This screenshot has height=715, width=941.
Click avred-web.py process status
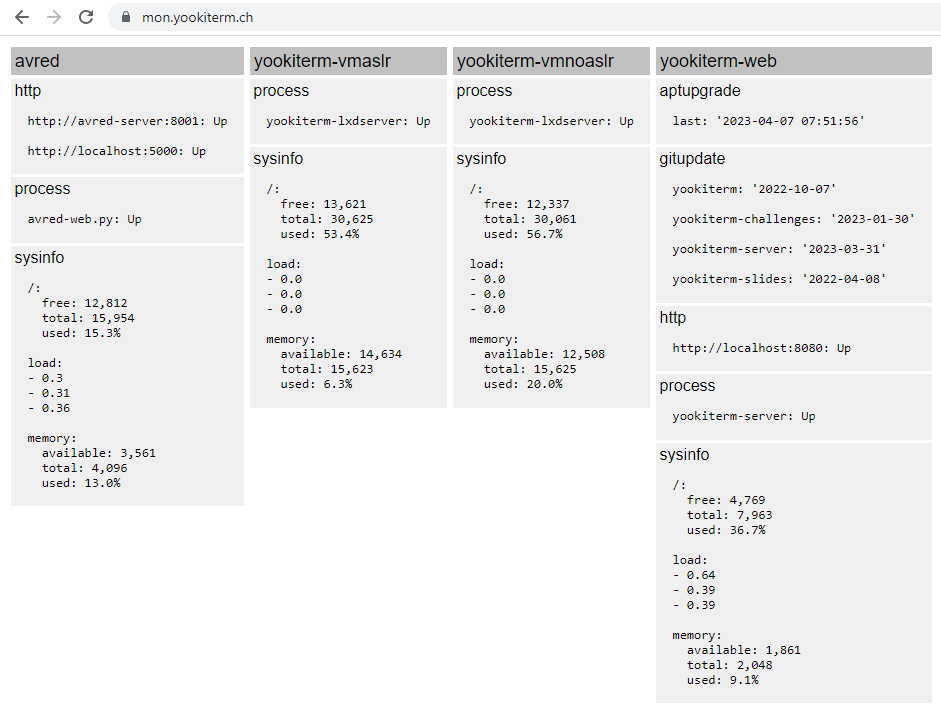tap(85, 219)
